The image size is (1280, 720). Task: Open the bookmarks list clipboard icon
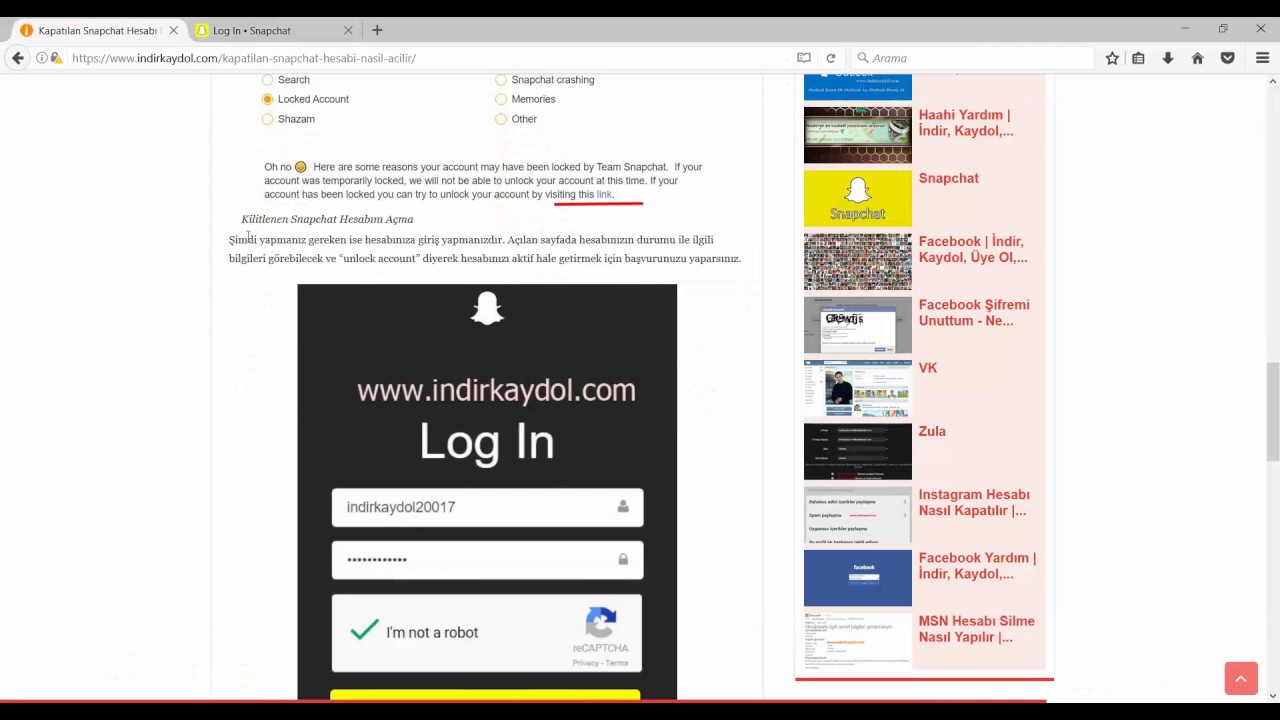[x=1138, y=58]
